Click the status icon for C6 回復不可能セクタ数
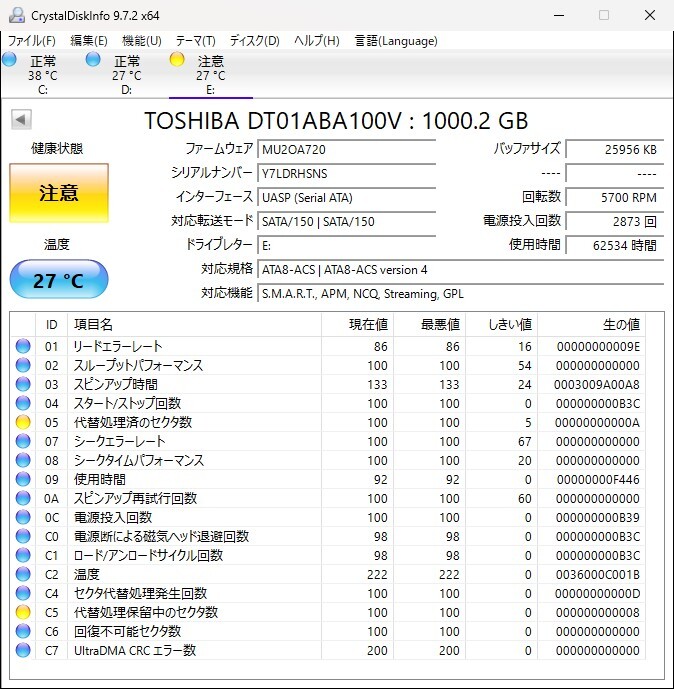The image size is (674, 689). (23, 631)
